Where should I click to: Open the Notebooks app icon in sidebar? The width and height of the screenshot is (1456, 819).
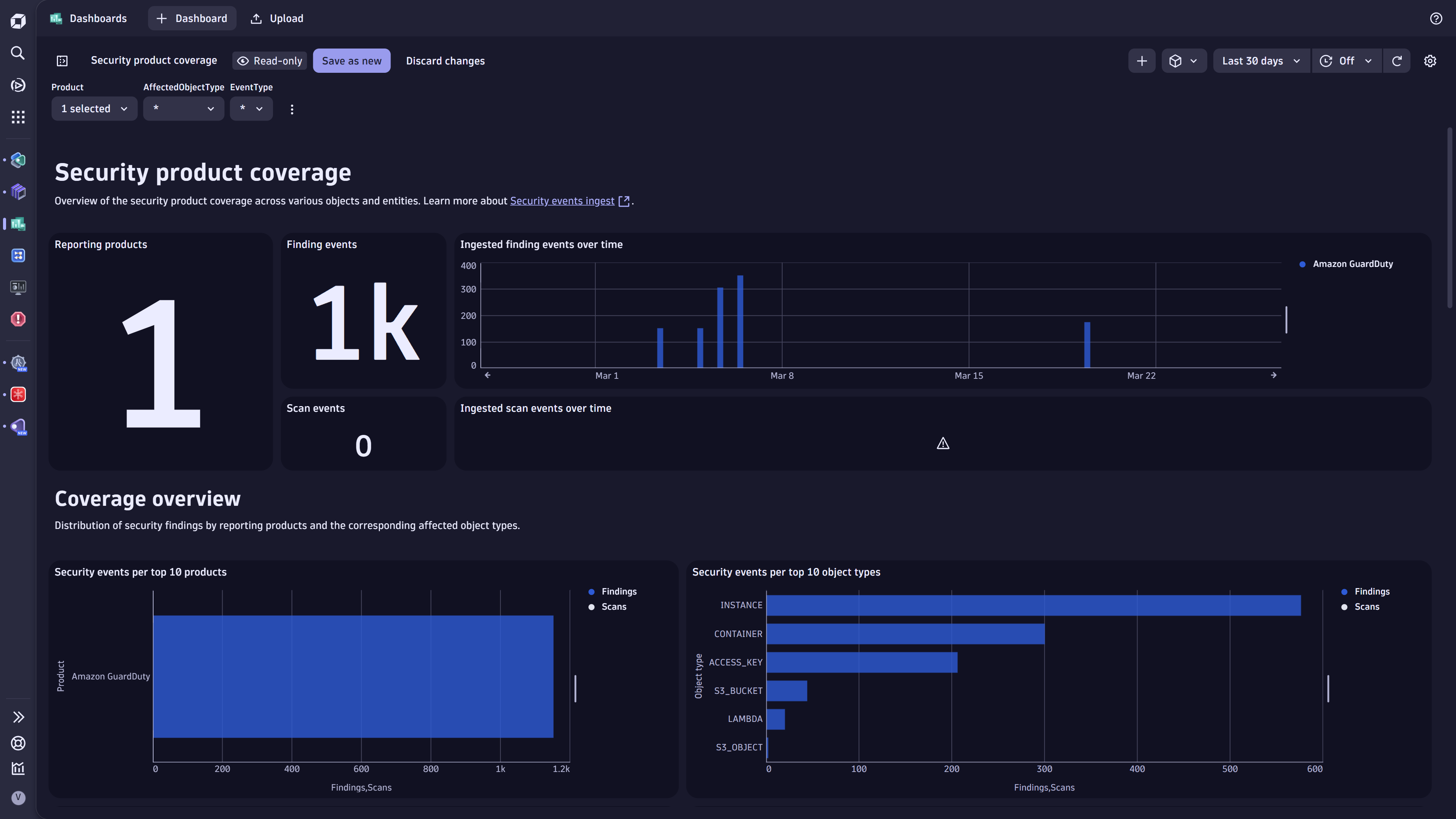coord(18,192)
